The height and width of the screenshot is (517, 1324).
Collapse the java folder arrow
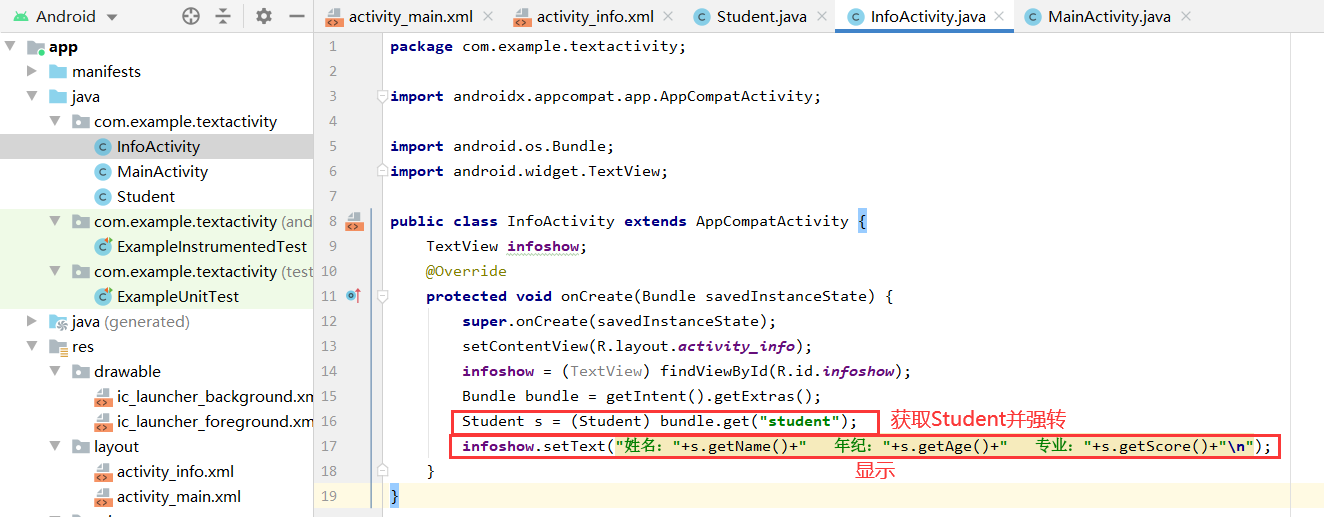[32, 97]
